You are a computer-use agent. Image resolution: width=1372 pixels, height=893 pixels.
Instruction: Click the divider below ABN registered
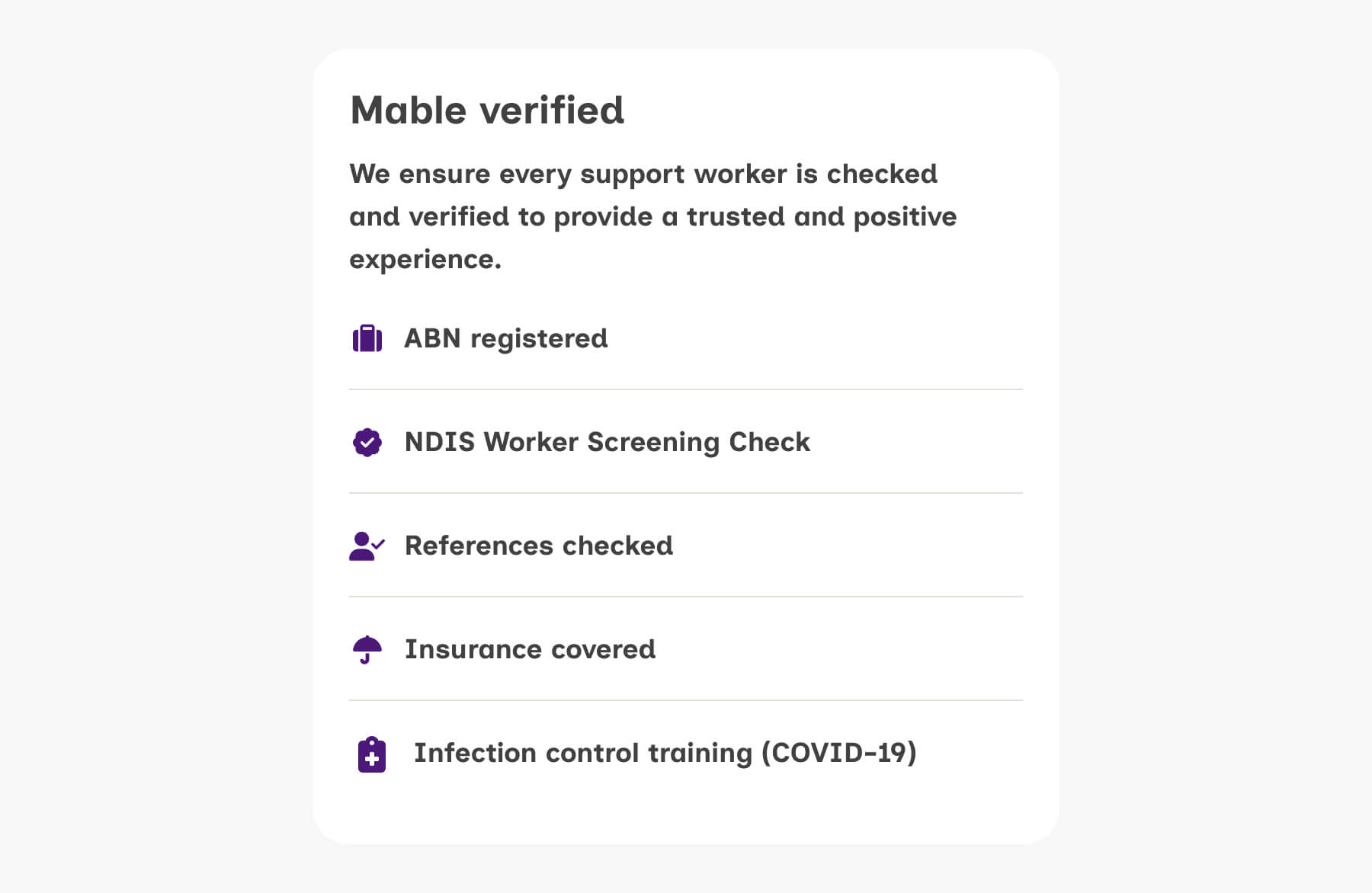(x=686, y=389)
